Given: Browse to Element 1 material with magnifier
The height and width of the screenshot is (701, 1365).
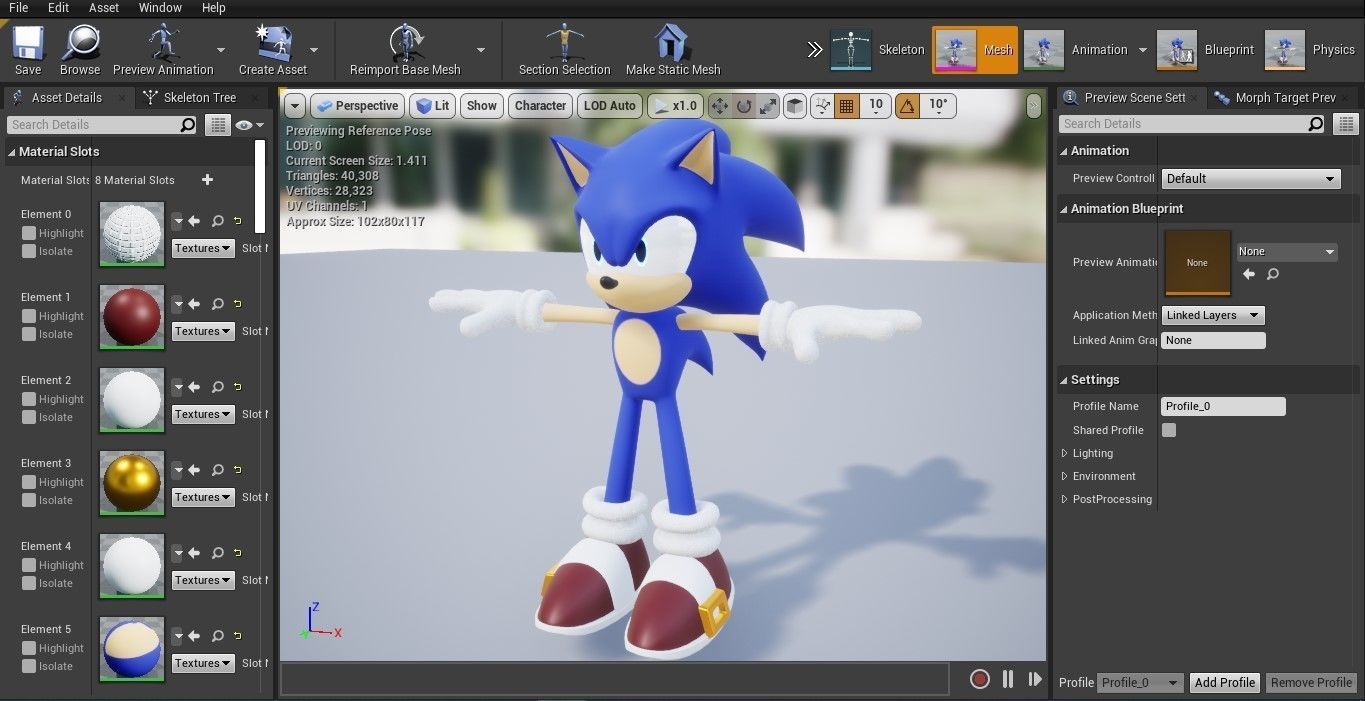Looking at the screenshot, I should click(x=217, y=304).
